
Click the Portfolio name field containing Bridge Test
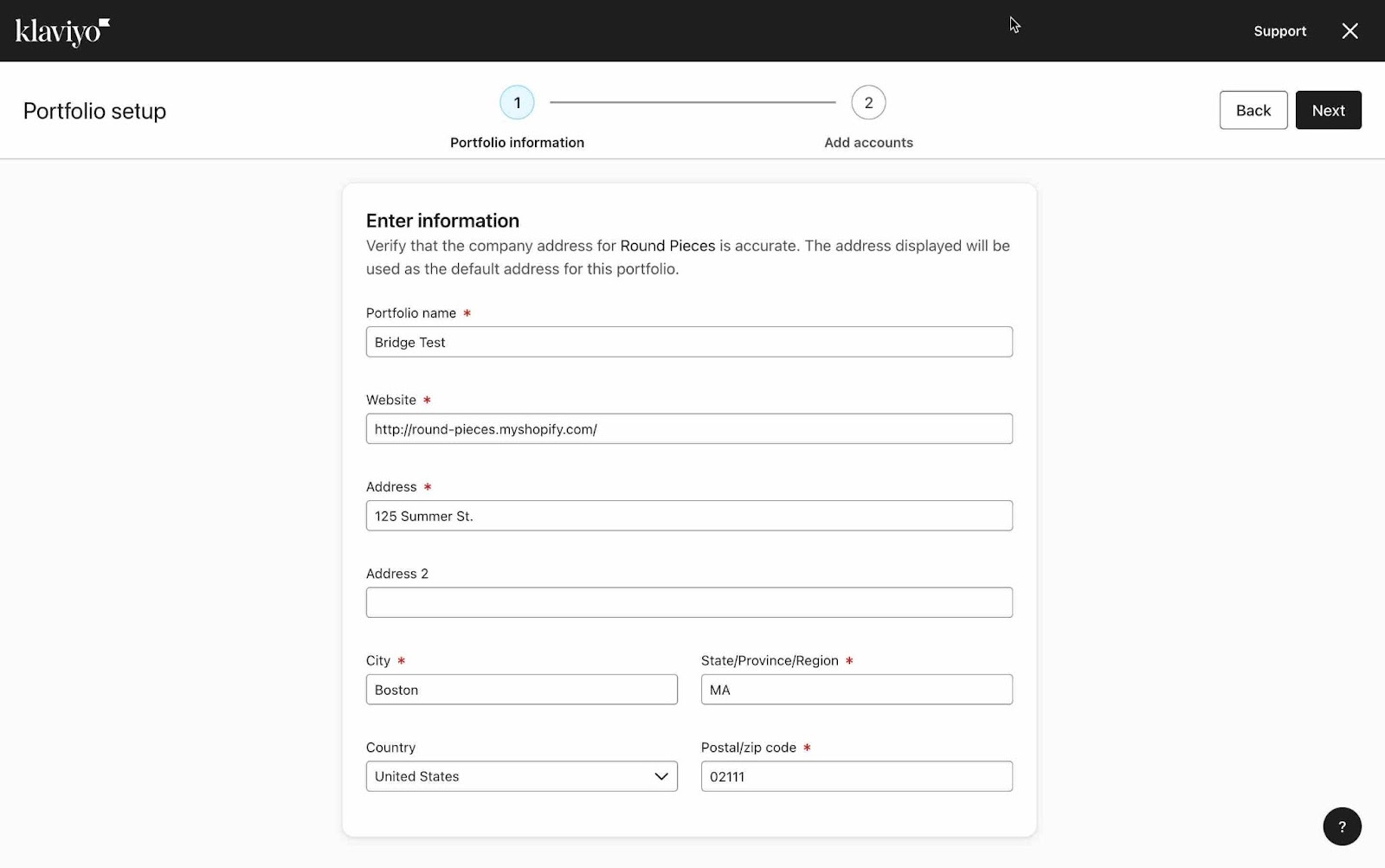pyautogui.click(x=688, y=342)
